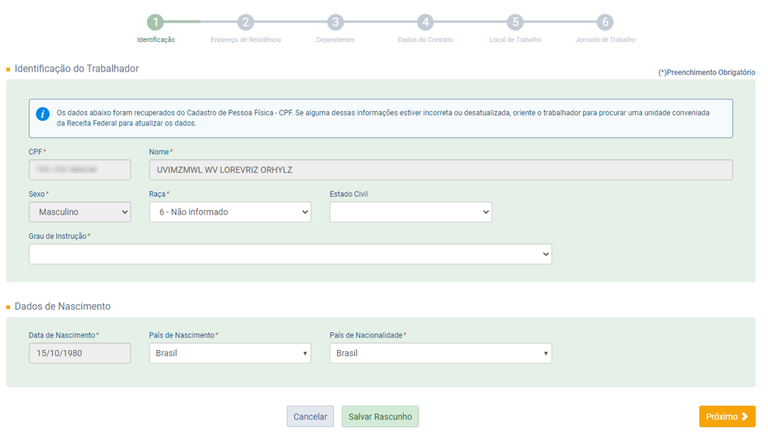
Task: Click the Data de Nascimento field
Action: [80, 353]
